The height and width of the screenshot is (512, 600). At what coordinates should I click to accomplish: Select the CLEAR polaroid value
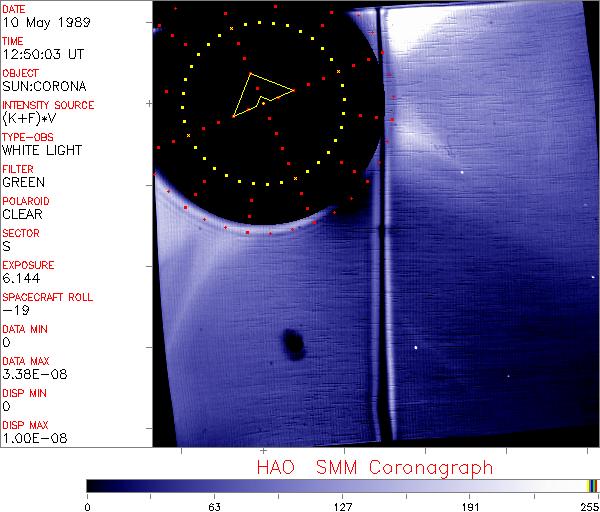click(x=23, y=214)
